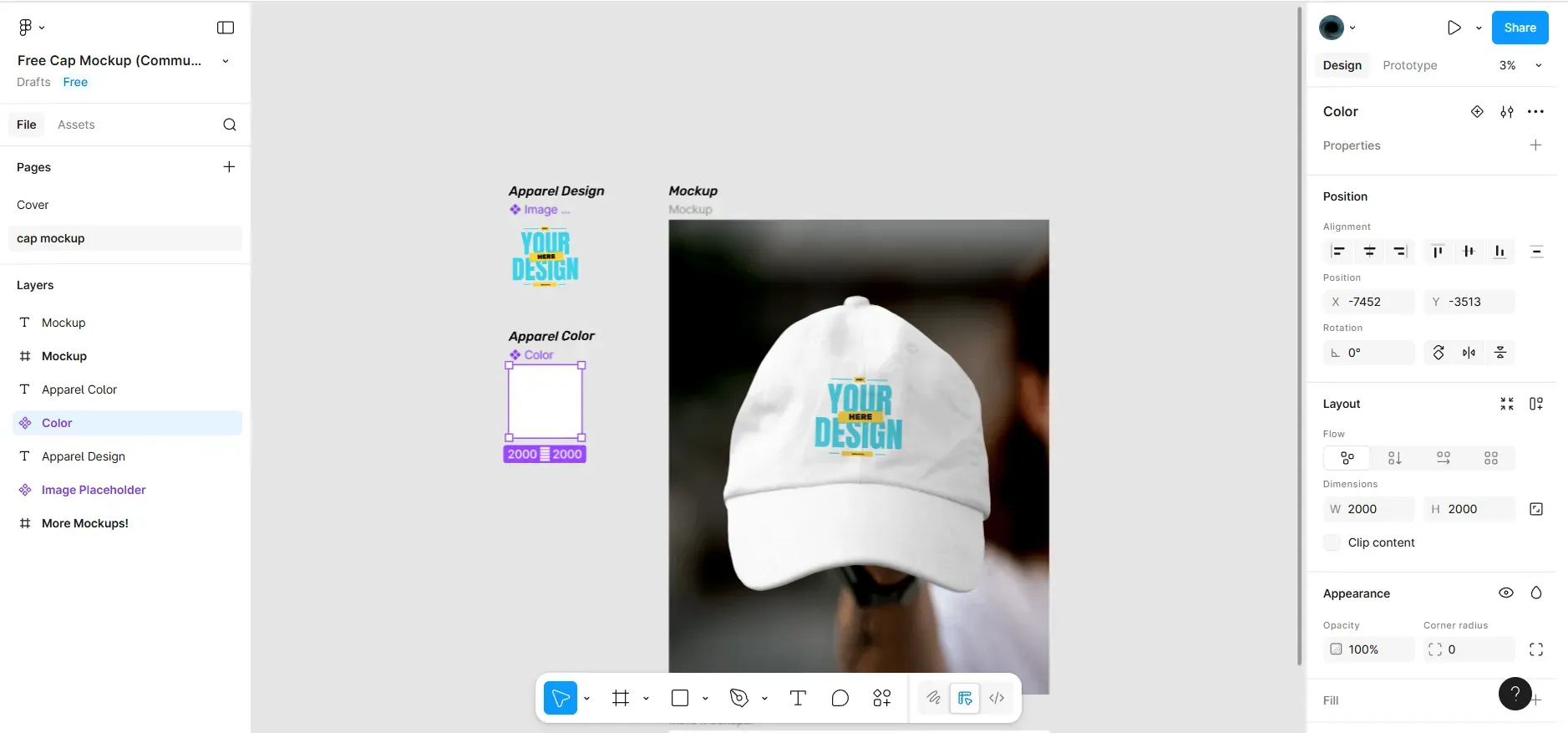
Task: Select the Move tool in toolbar
Action: (x=561, y=698)
